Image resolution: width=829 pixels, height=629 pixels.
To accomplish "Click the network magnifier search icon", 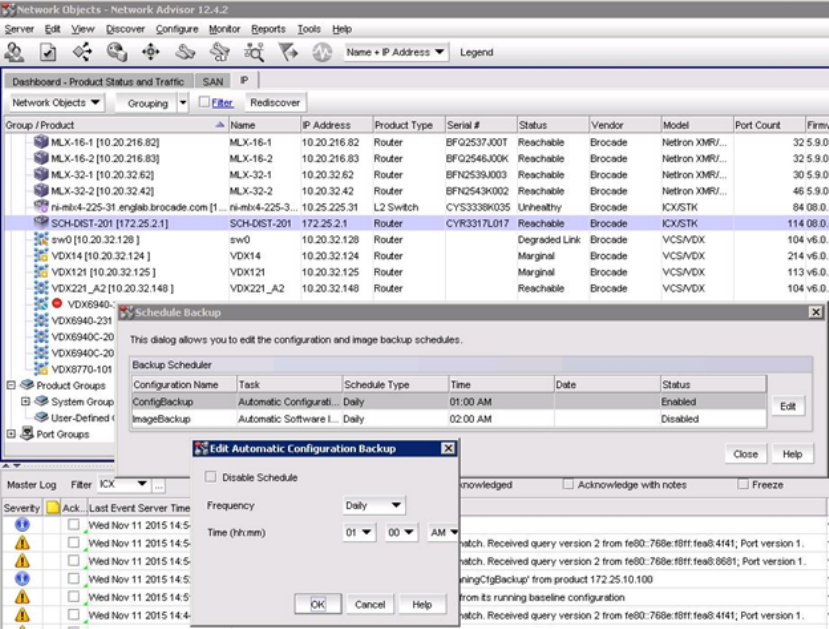I will point(254,52).
